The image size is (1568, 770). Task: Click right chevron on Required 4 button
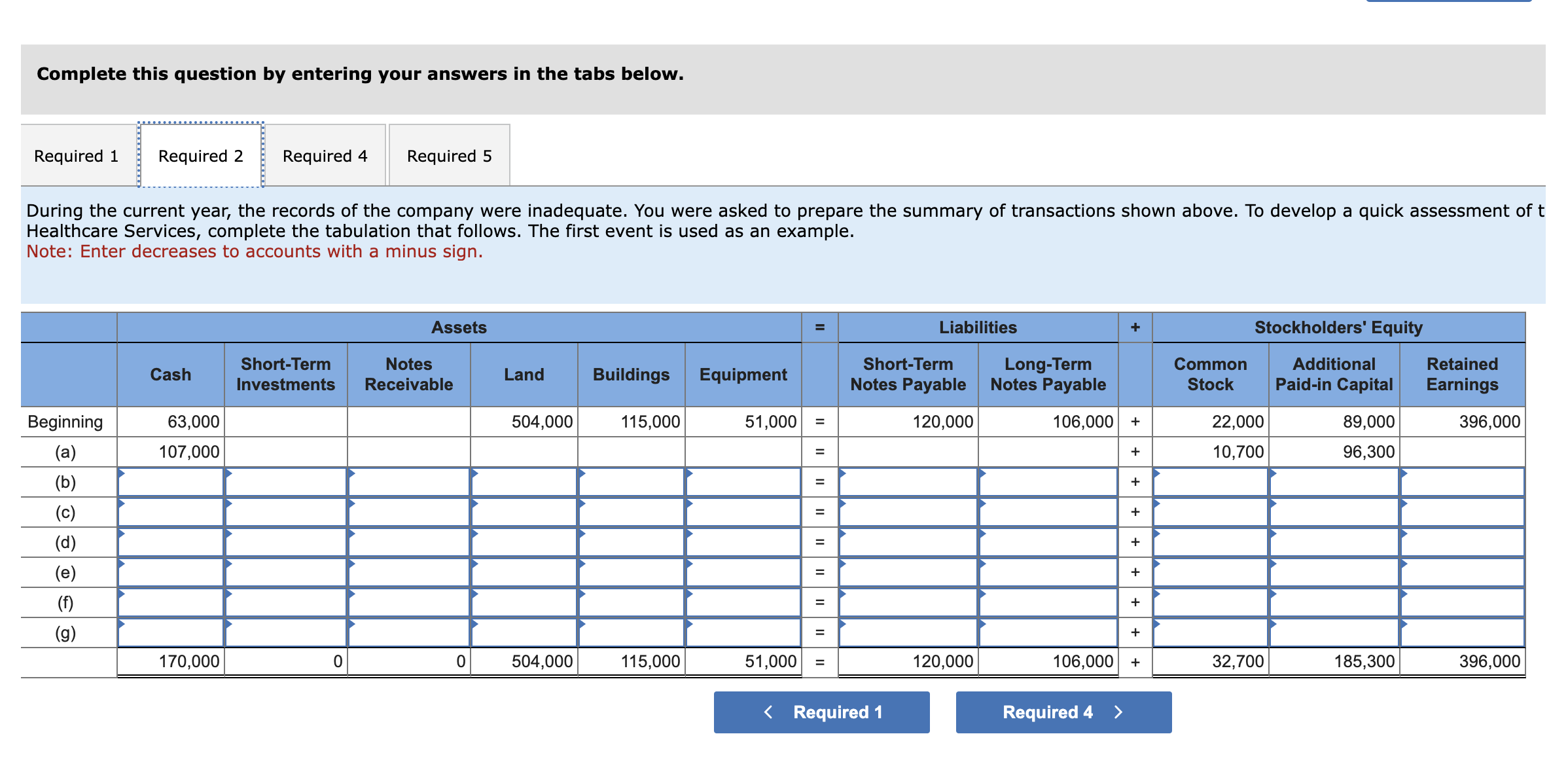(x=1118, y=712)
